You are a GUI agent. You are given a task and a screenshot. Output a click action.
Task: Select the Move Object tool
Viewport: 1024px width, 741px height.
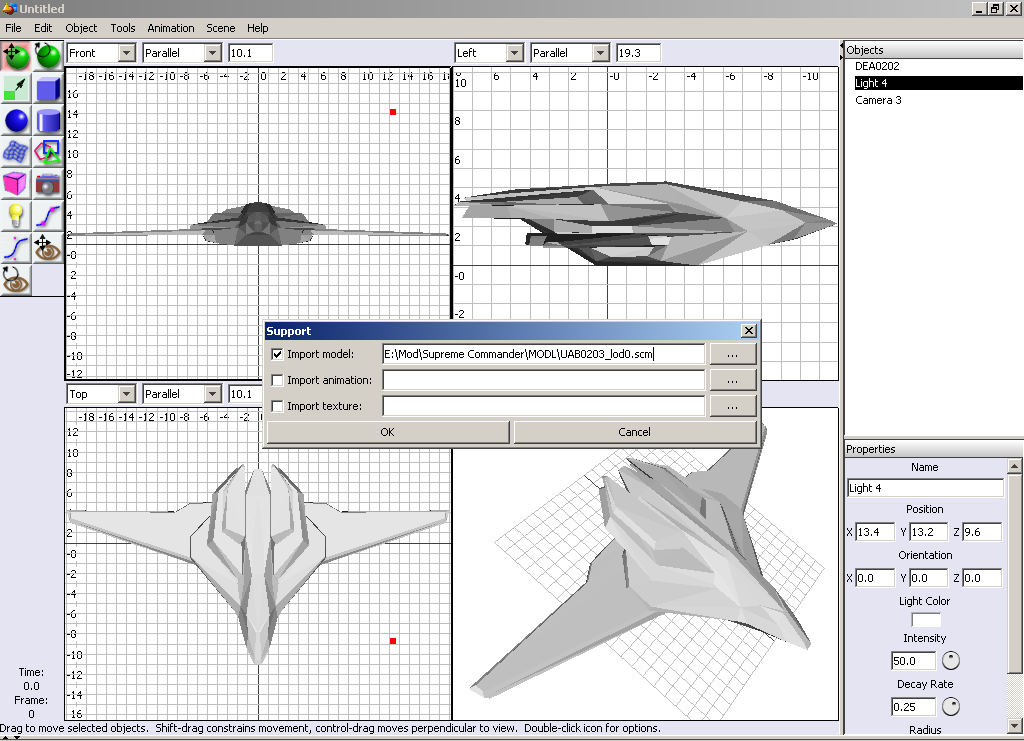16,57
